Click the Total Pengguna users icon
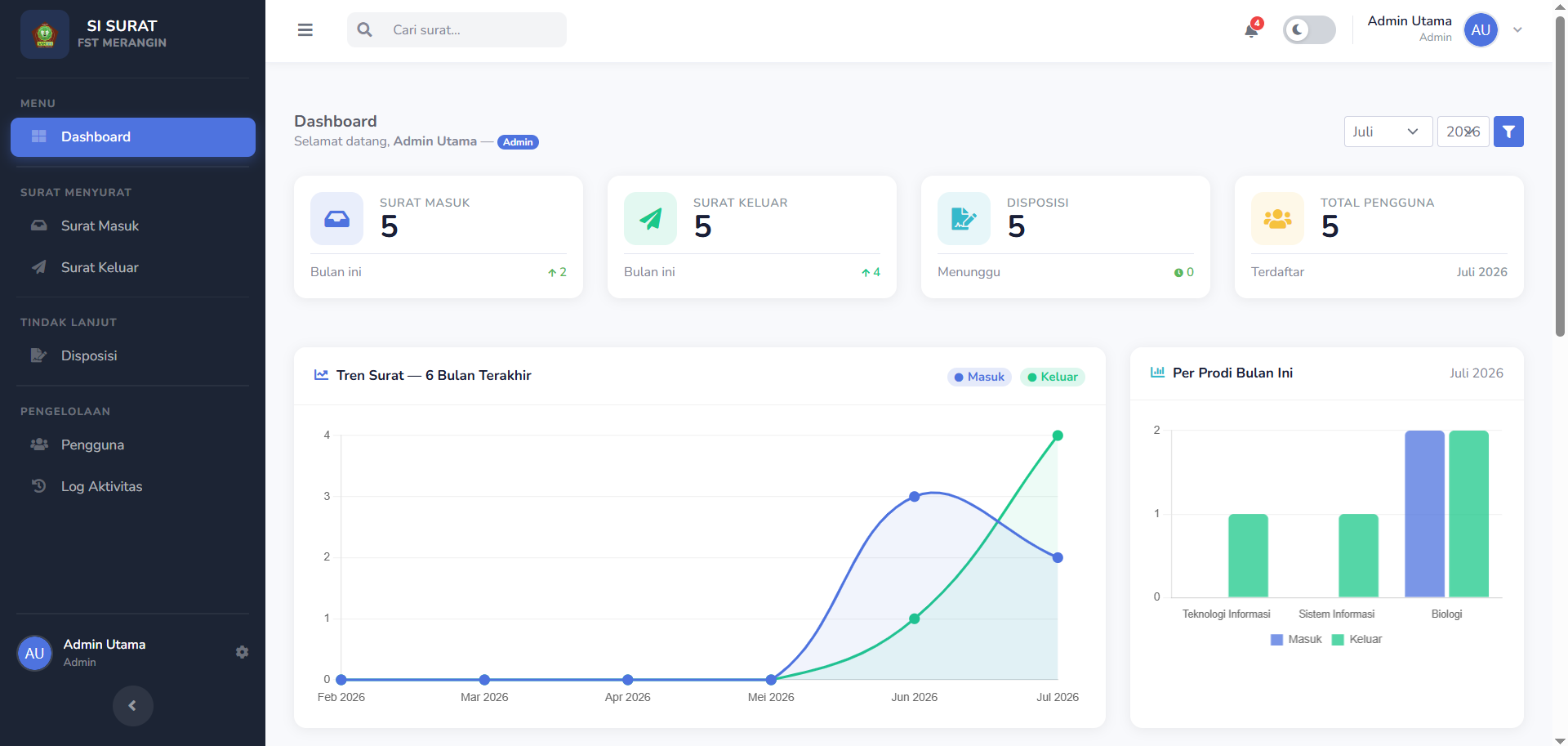The height and width of the screenshot is (746, 1568). click(1277, 219)
